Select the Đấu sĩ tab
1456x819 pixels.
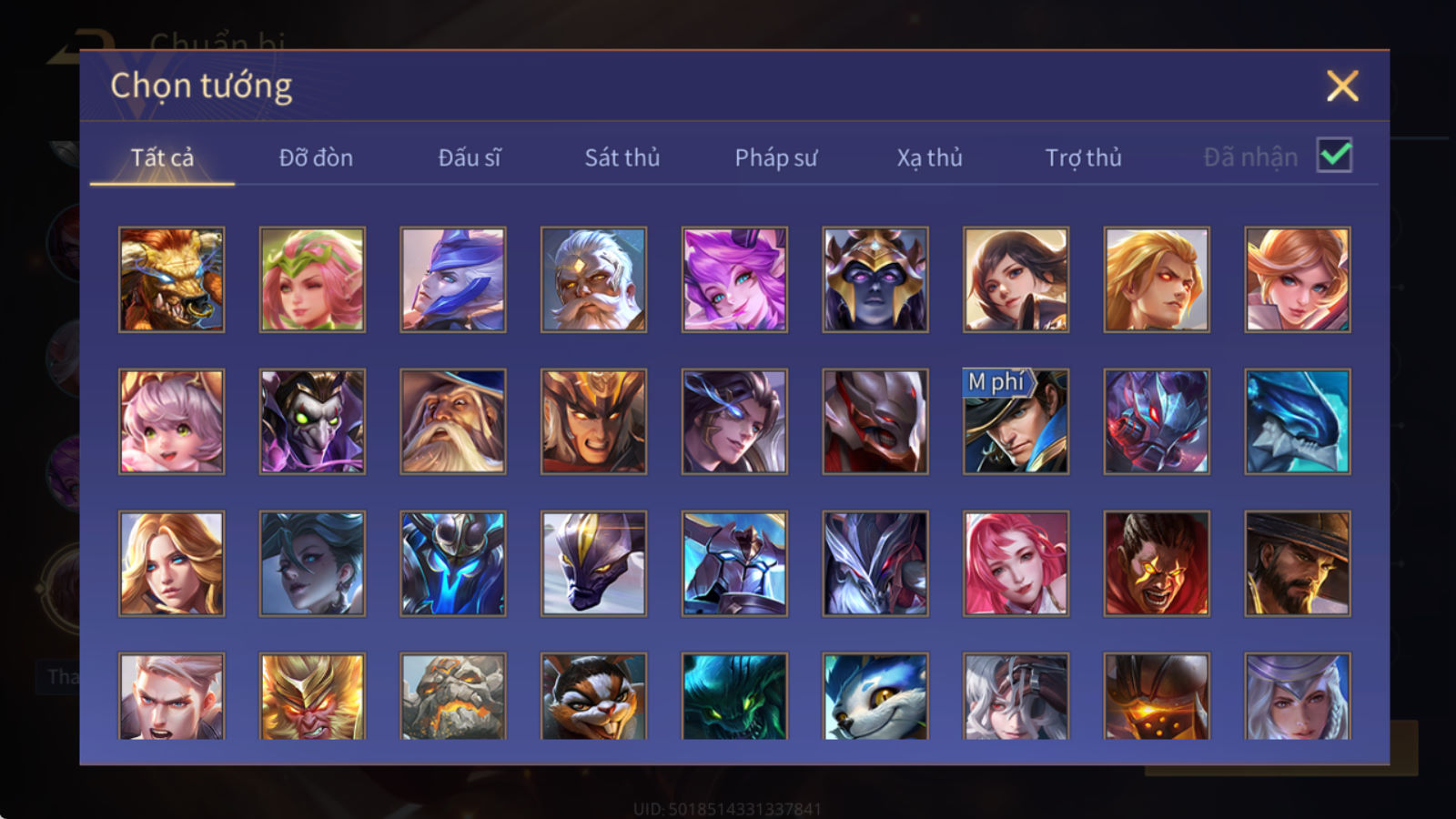470,157
